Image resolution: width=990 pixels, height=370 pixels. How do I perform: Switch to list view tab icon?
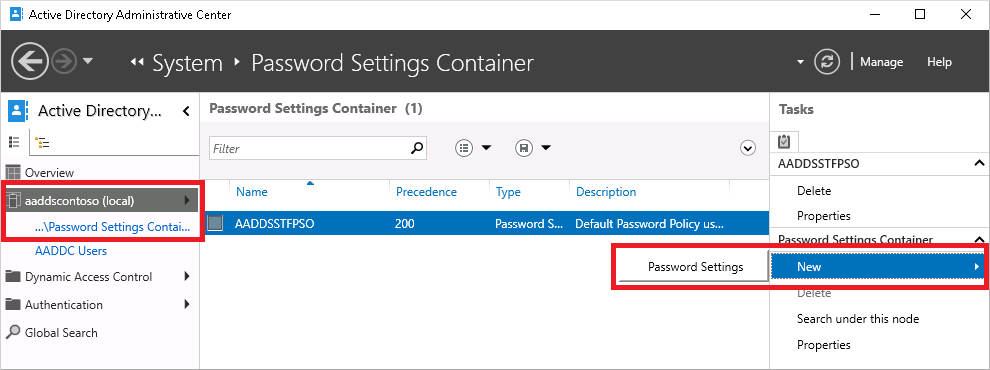pos(14,142)
